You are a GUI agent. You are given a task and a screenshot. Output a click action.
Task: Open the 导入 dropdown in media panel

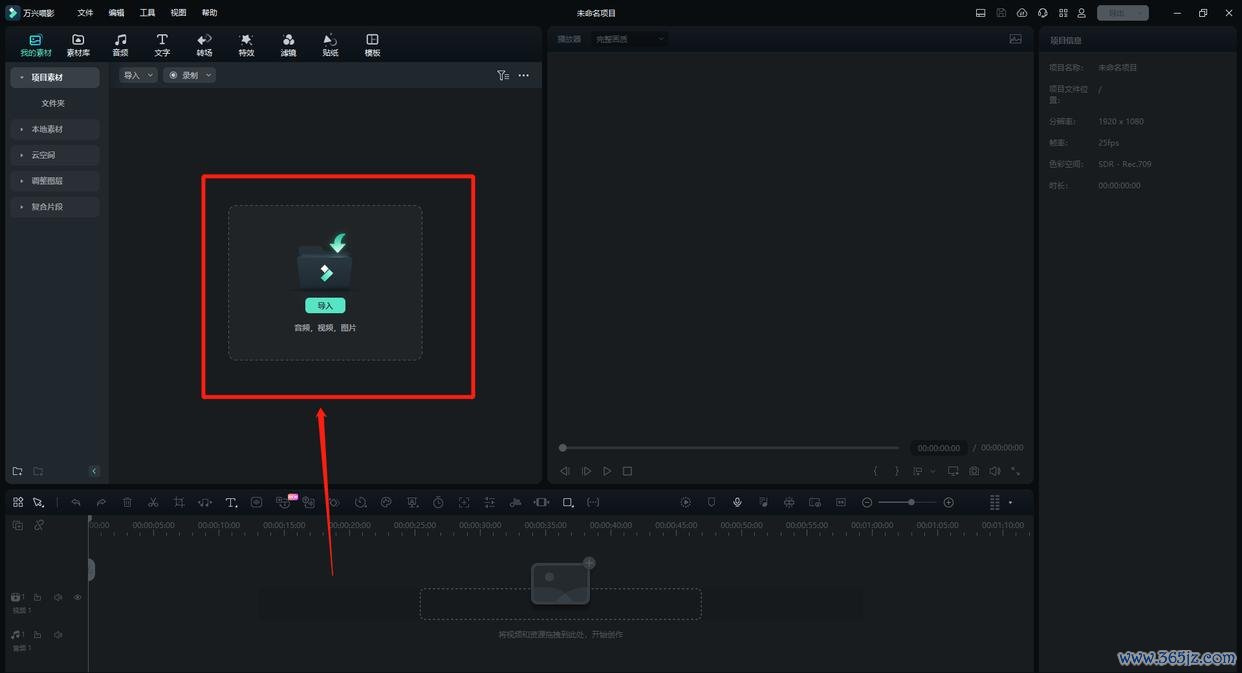(x=138, y=75)
